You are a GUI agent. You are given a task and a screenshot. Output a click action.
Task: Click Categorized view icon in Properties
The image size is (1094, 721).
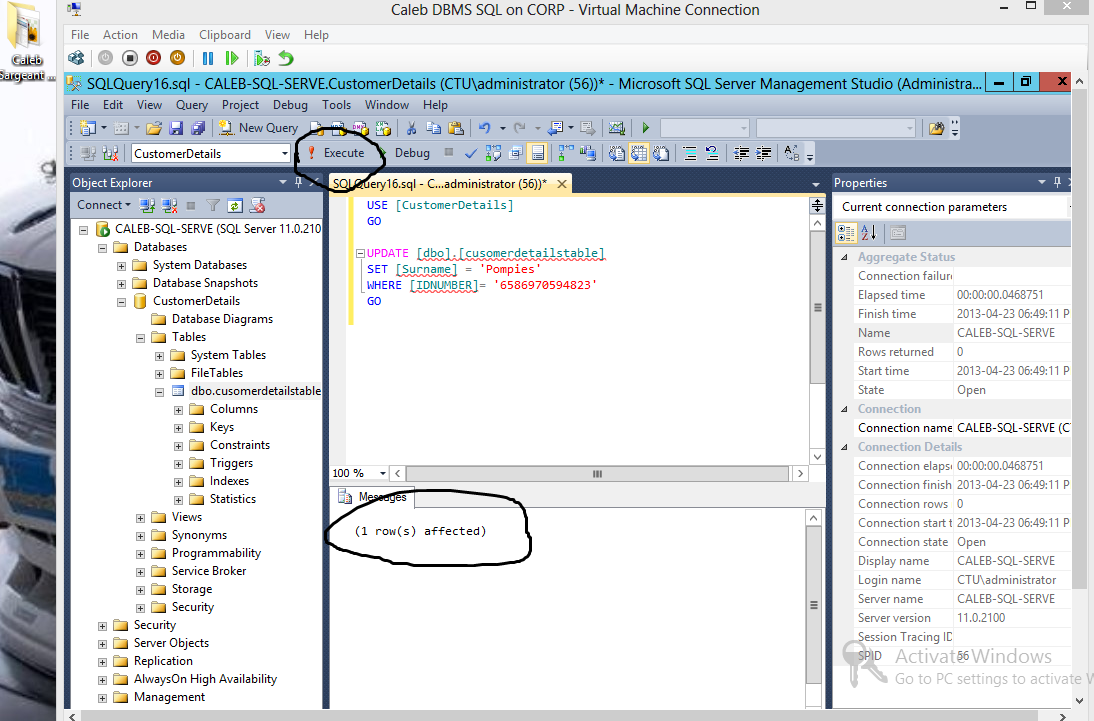coord(846,232)
